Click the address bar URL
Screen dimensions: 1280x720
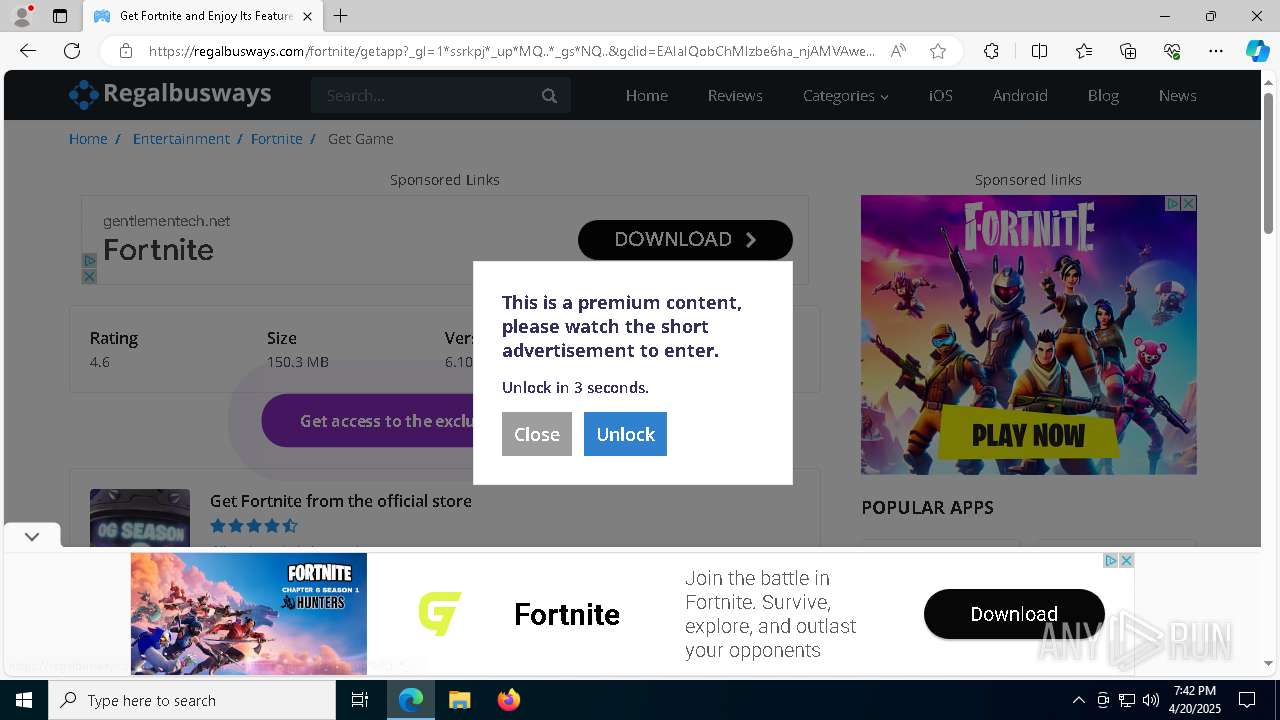tap(512, 51)
